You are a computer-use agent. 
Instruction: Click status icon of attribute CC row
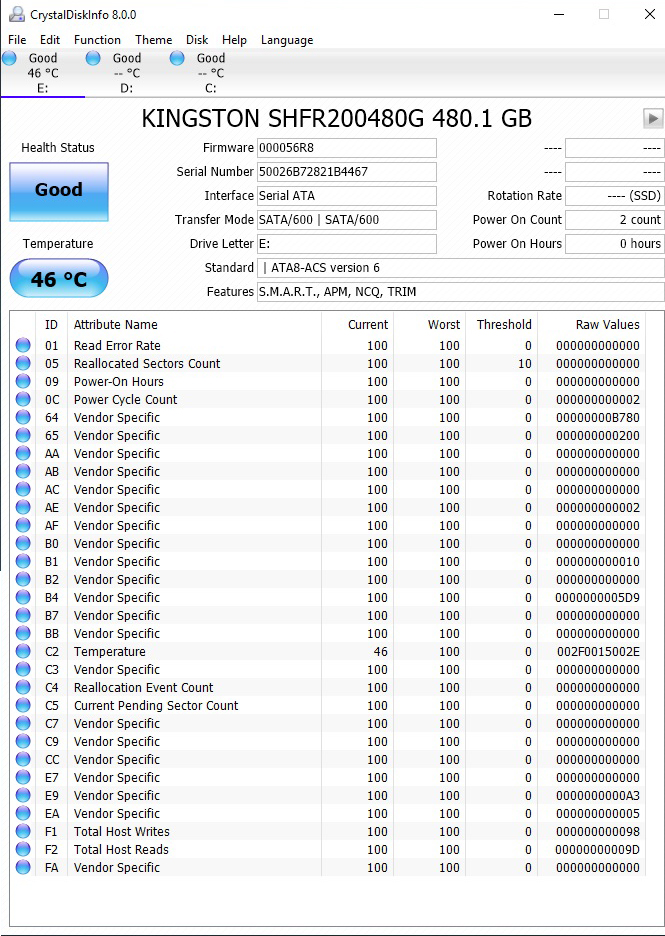coord(23,759)
